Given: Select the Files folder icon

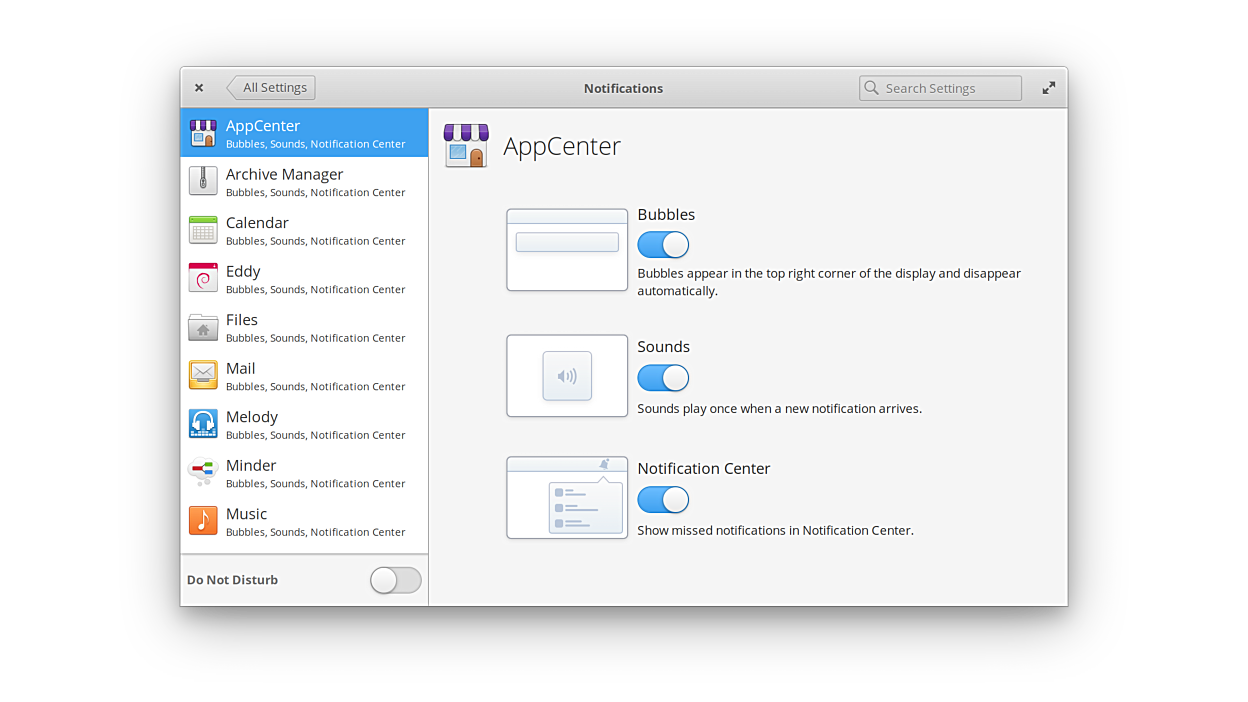Looking at the screenshot, I should pyautogui.click(x=203, y=327).
